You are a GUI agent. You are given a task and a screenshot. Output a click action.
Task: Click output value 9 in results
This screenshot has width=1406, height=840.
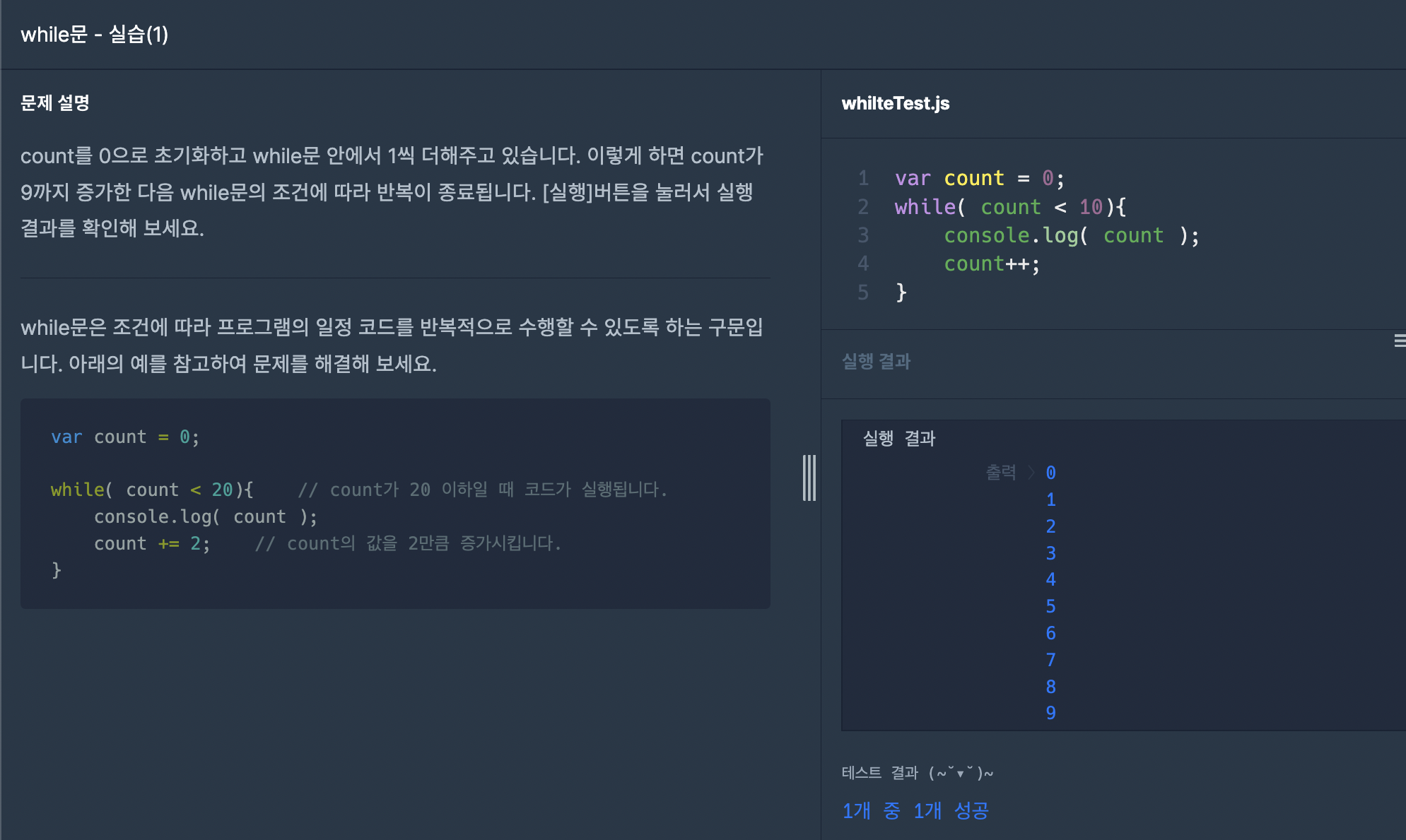point(1051,713)
